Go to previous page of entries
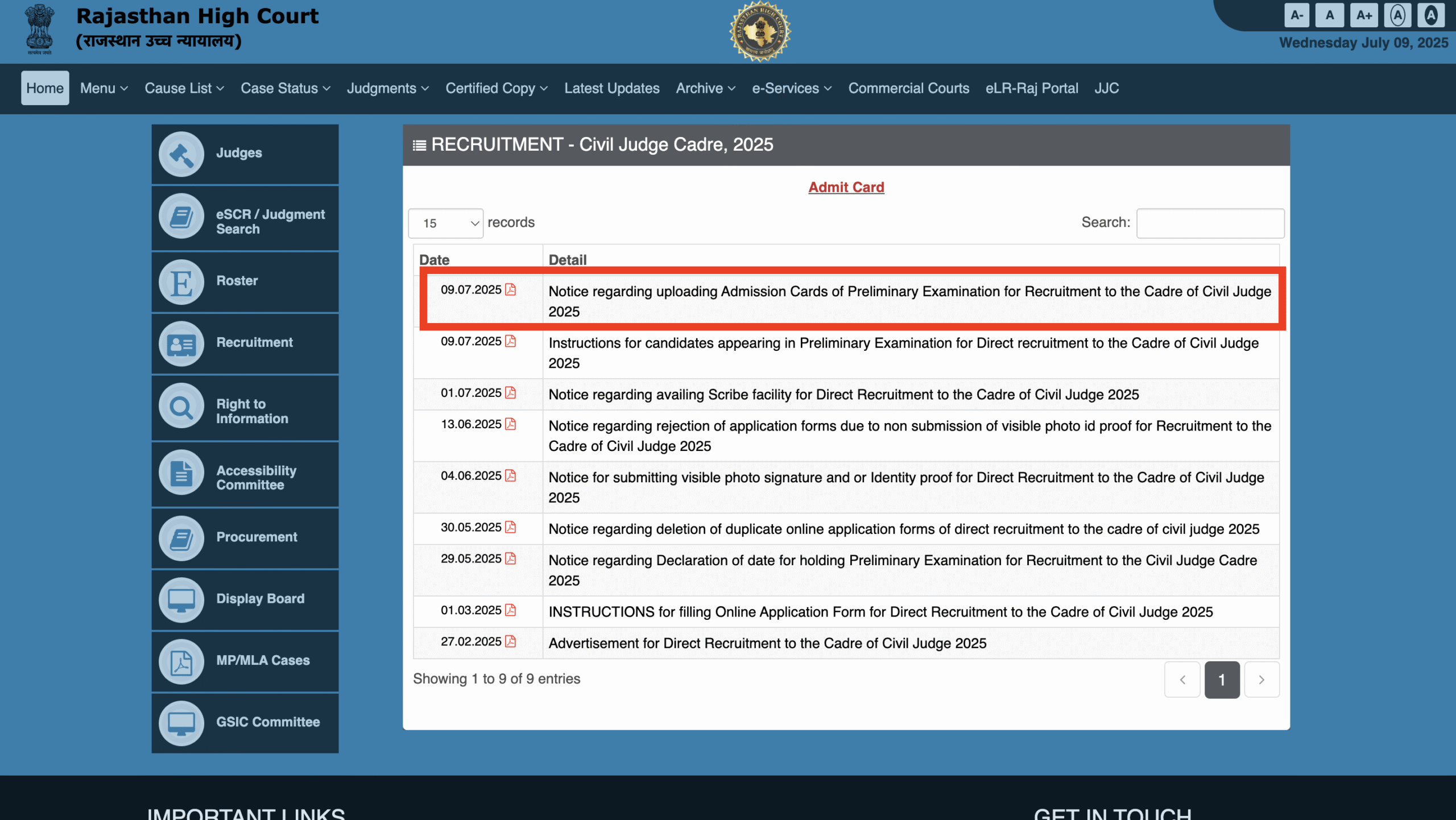The height and width of the screenshot is (820, 1456). [1182, 680]
